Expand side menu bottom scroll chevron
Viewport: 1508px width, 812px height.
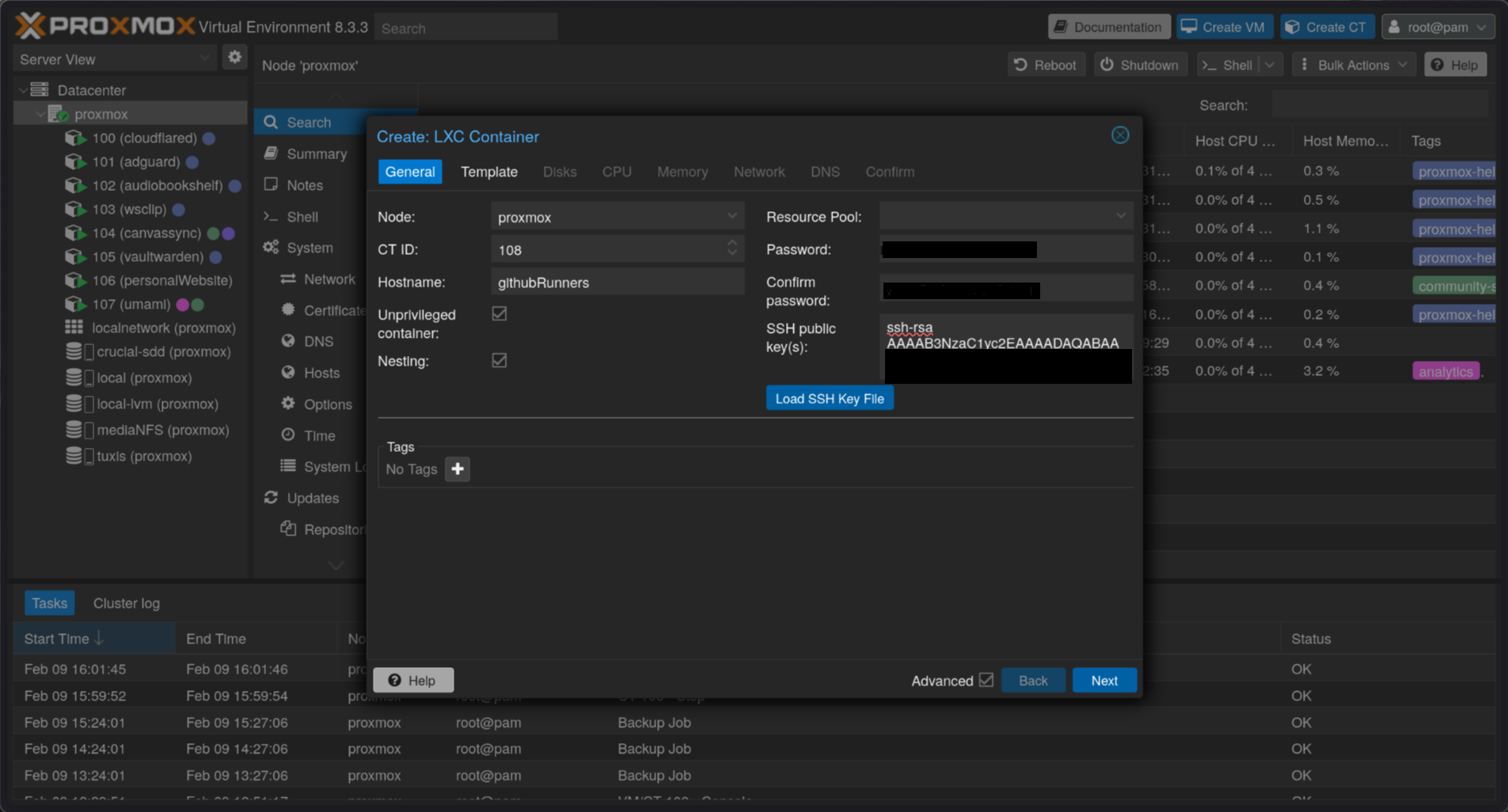336,564
